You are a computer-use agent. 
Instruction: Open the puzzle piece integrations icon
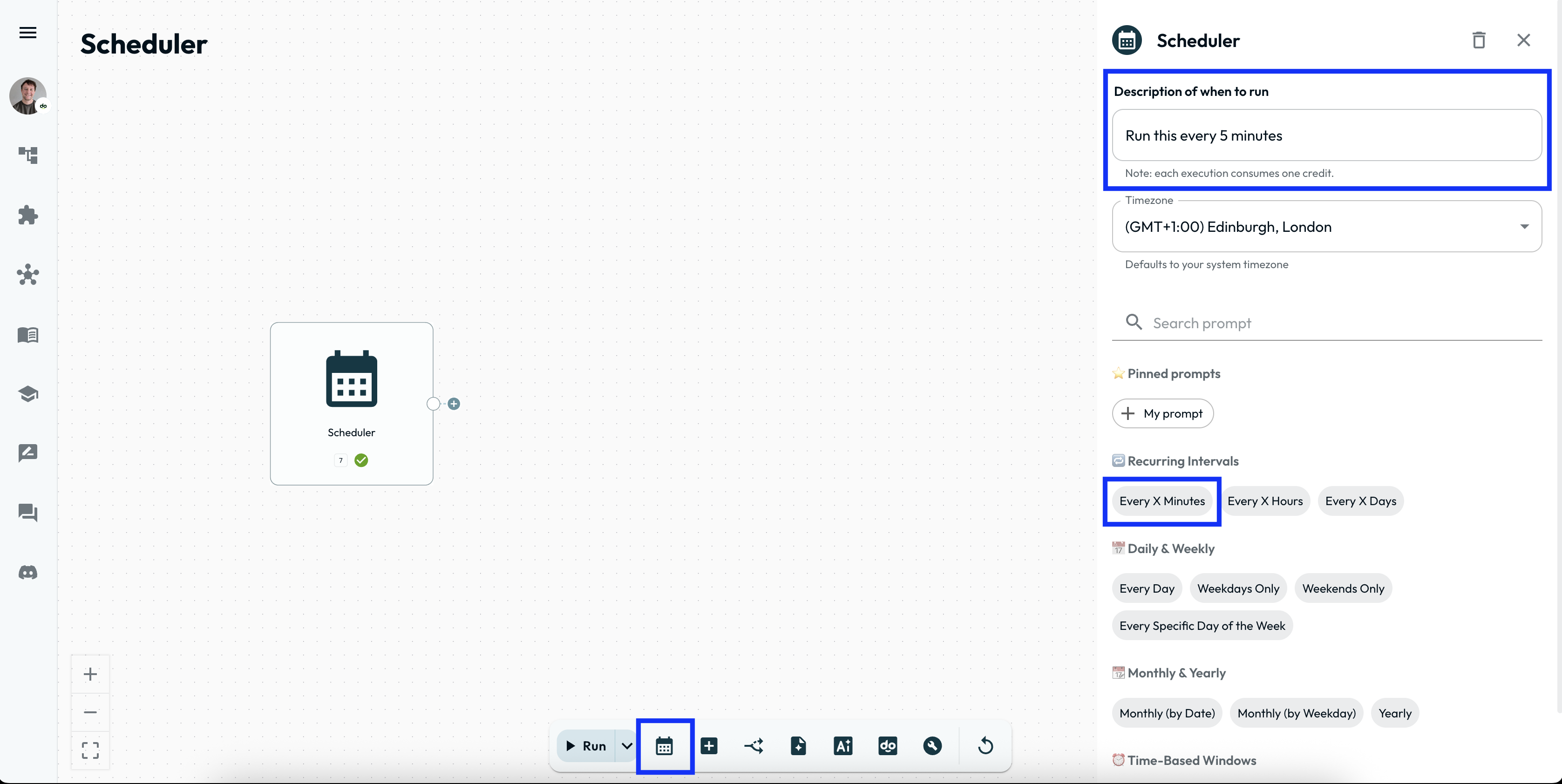click(28, 215)
